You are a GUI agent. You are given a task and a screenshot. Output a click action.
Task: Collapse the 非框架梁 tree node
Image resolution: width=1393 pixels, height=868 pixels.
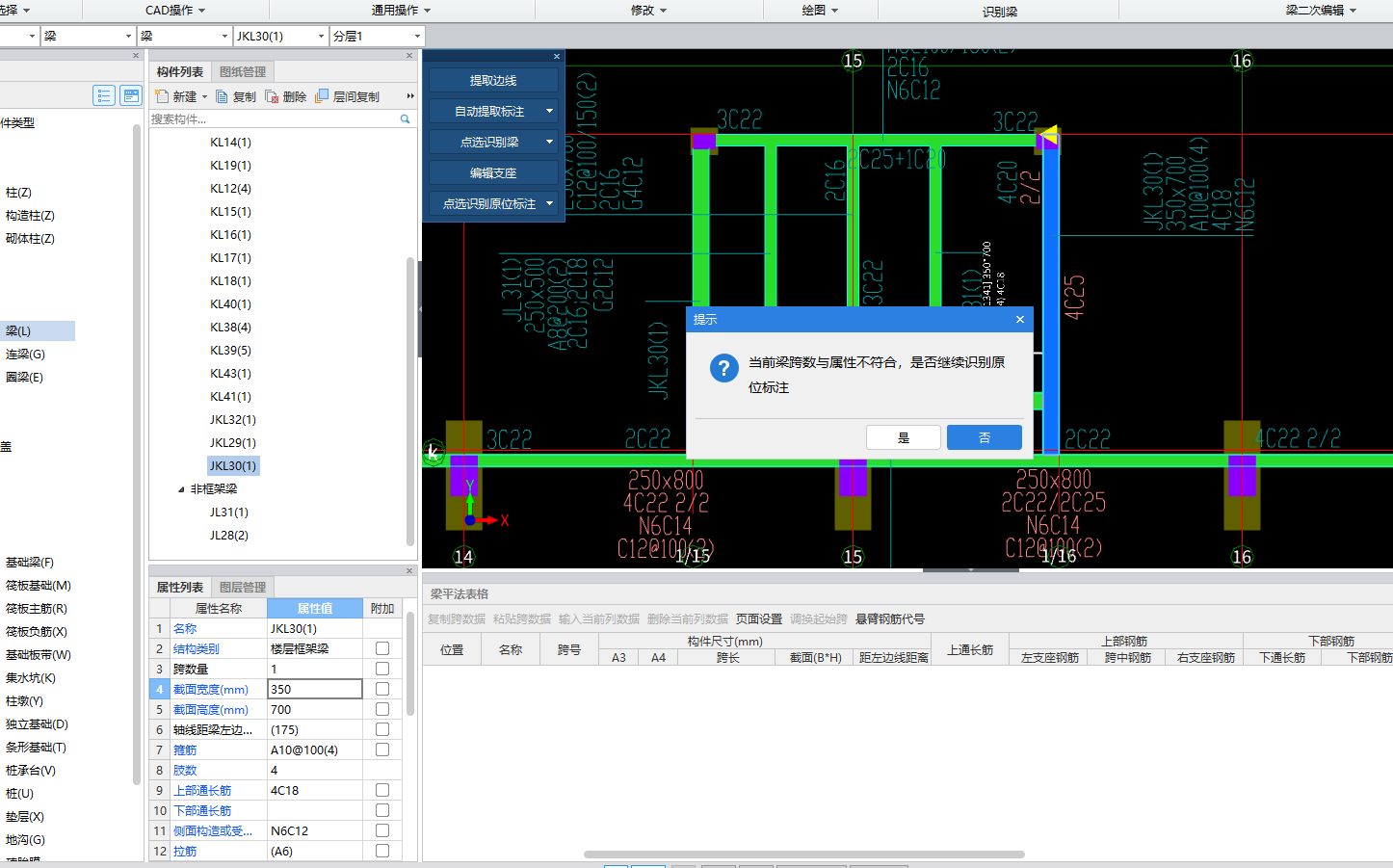181,489
